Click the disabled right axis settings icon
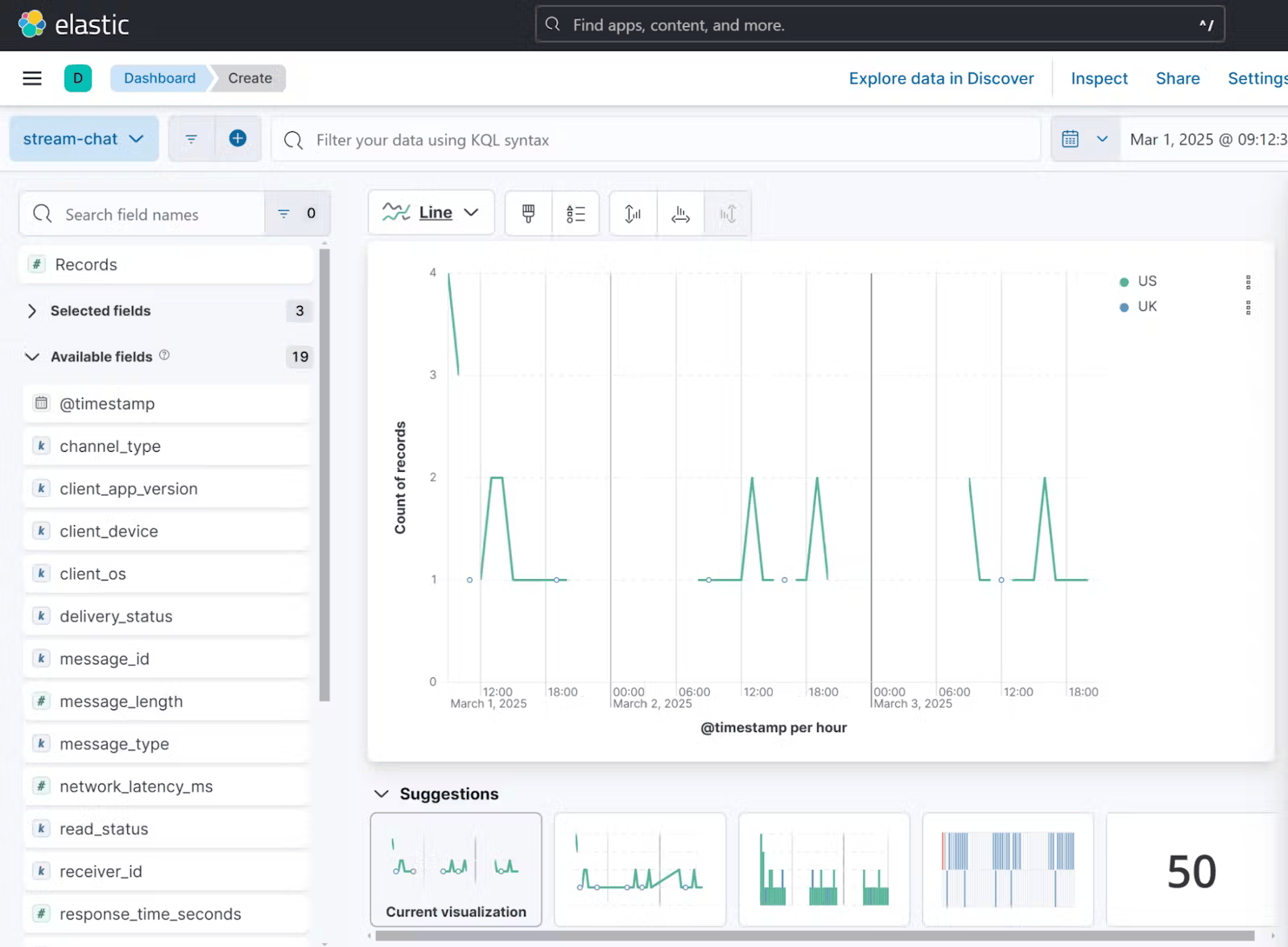1288x947 pixels. tap(728, 213)
